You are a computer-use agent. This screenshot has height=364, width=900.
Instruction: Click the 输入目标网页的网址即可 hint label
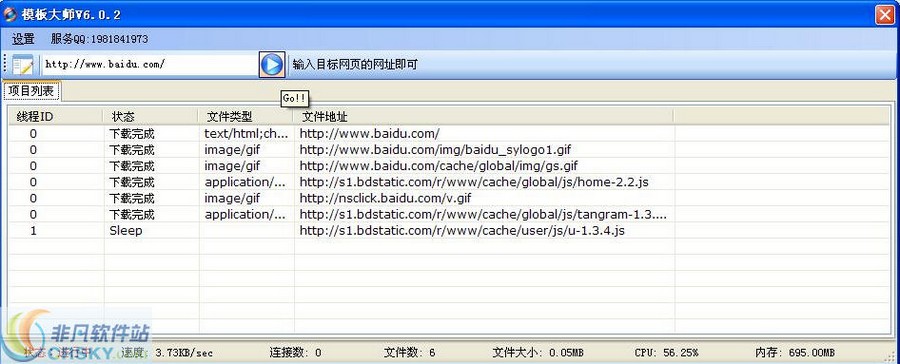pos(355,64)
